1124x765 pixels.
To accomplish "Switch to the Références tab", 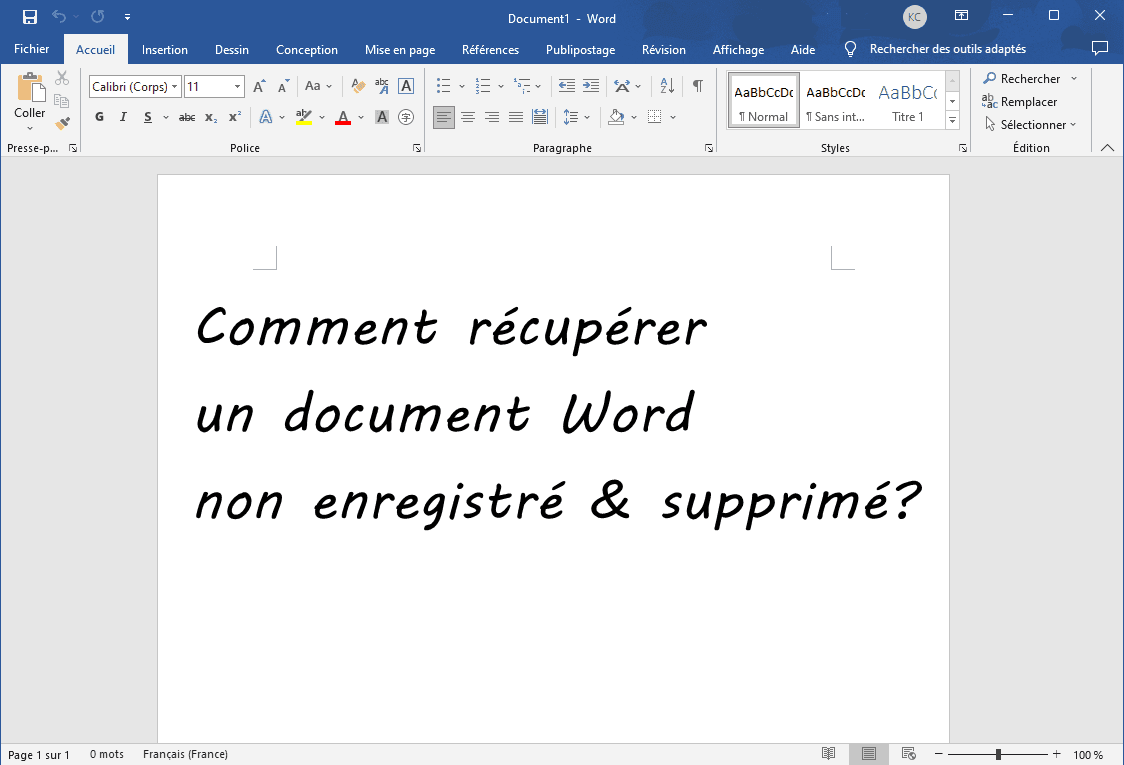I will 490,49.
